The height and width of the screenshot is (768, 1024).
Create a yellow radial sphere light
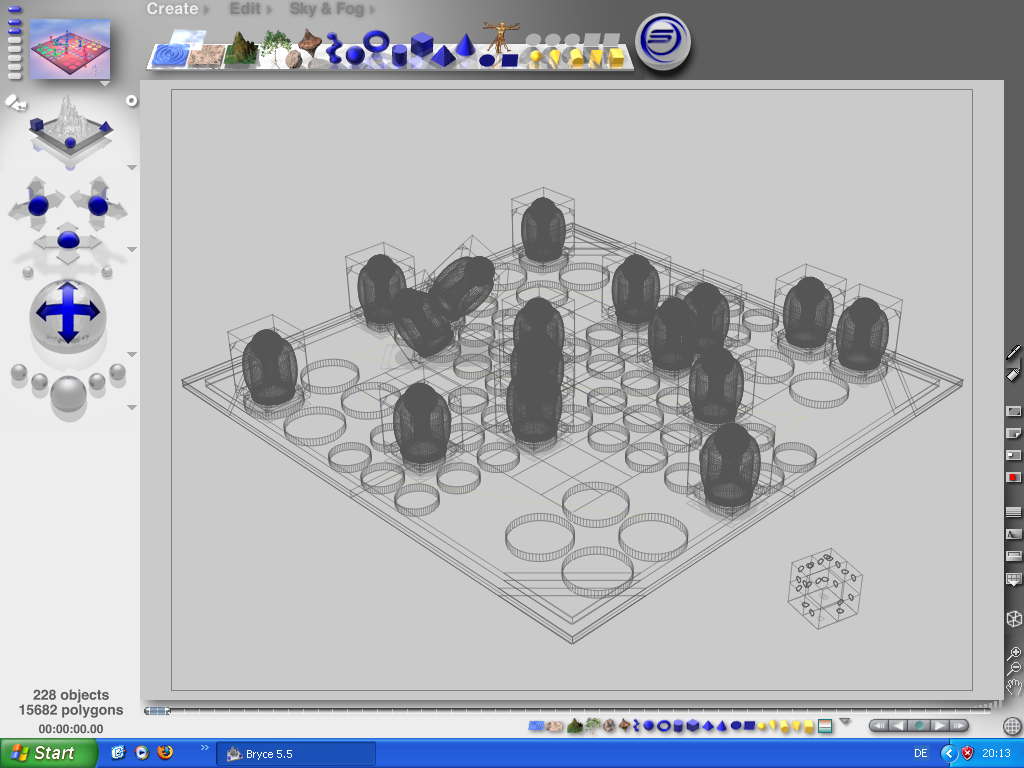[535, 57]
